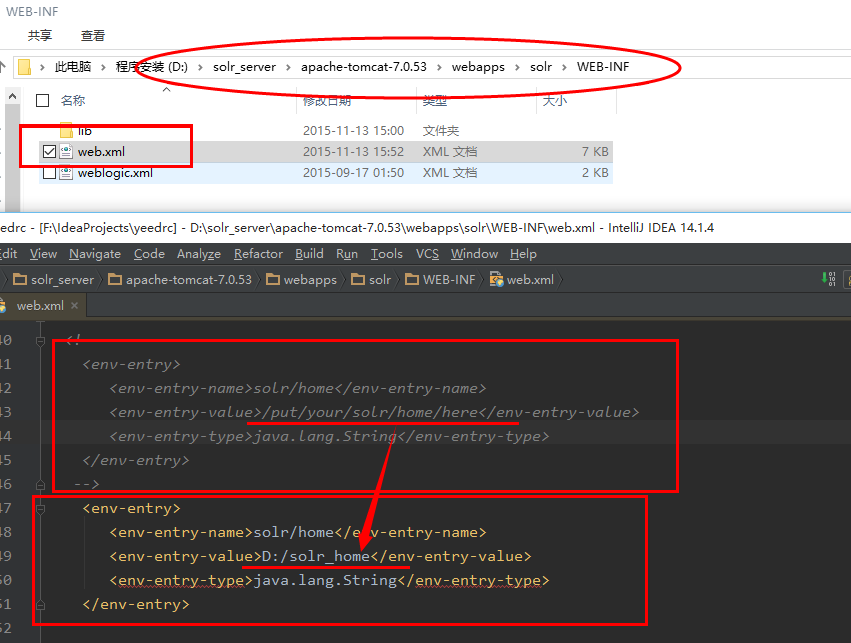Open the Tools menu
This screenshot has height=643, width=851.
[x=386, y=253]
